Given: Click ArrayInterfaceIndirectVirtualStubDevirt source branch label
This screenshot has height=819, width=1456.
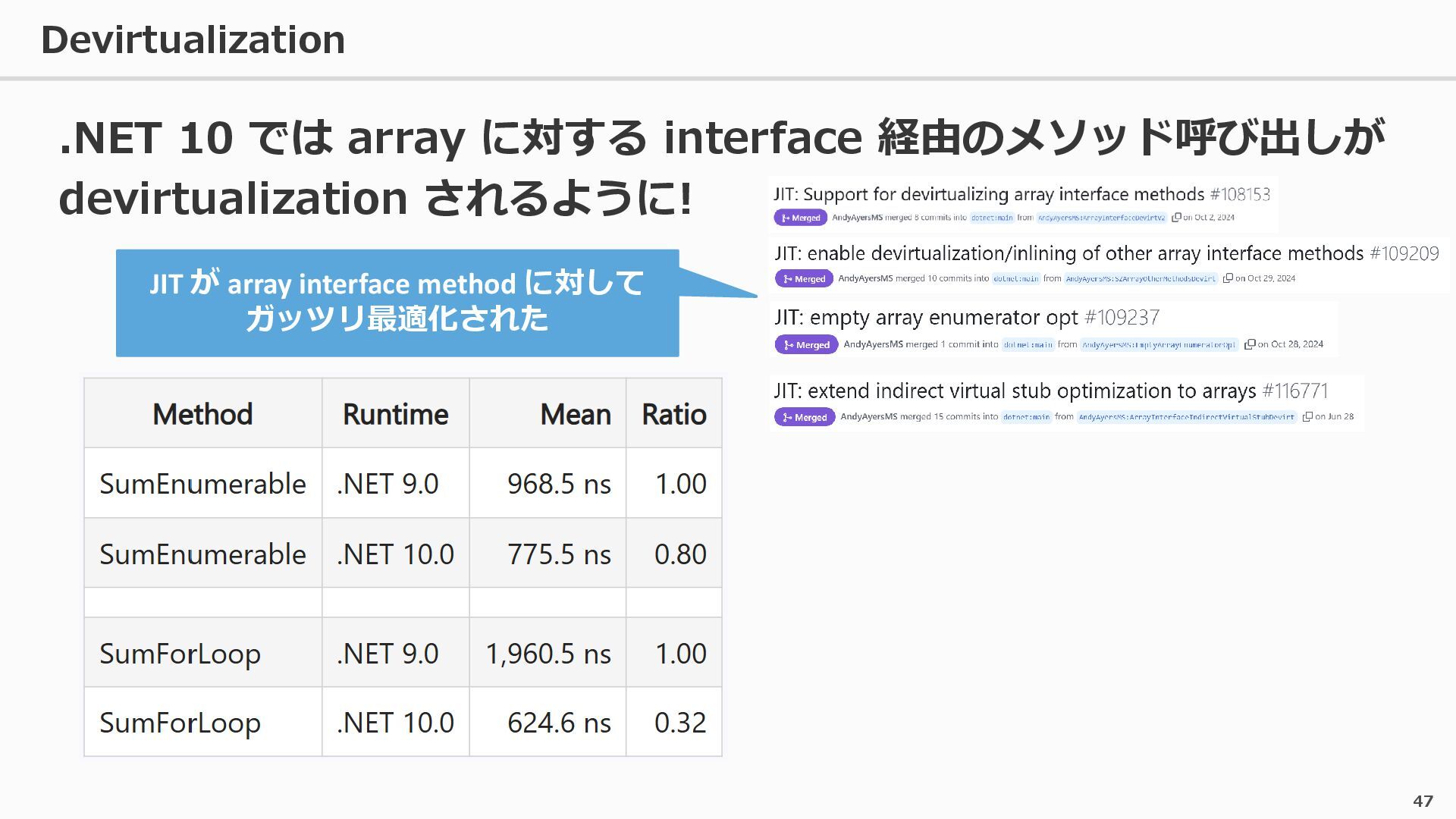Looking at the screenshot, I should [x=1186, y=417].
